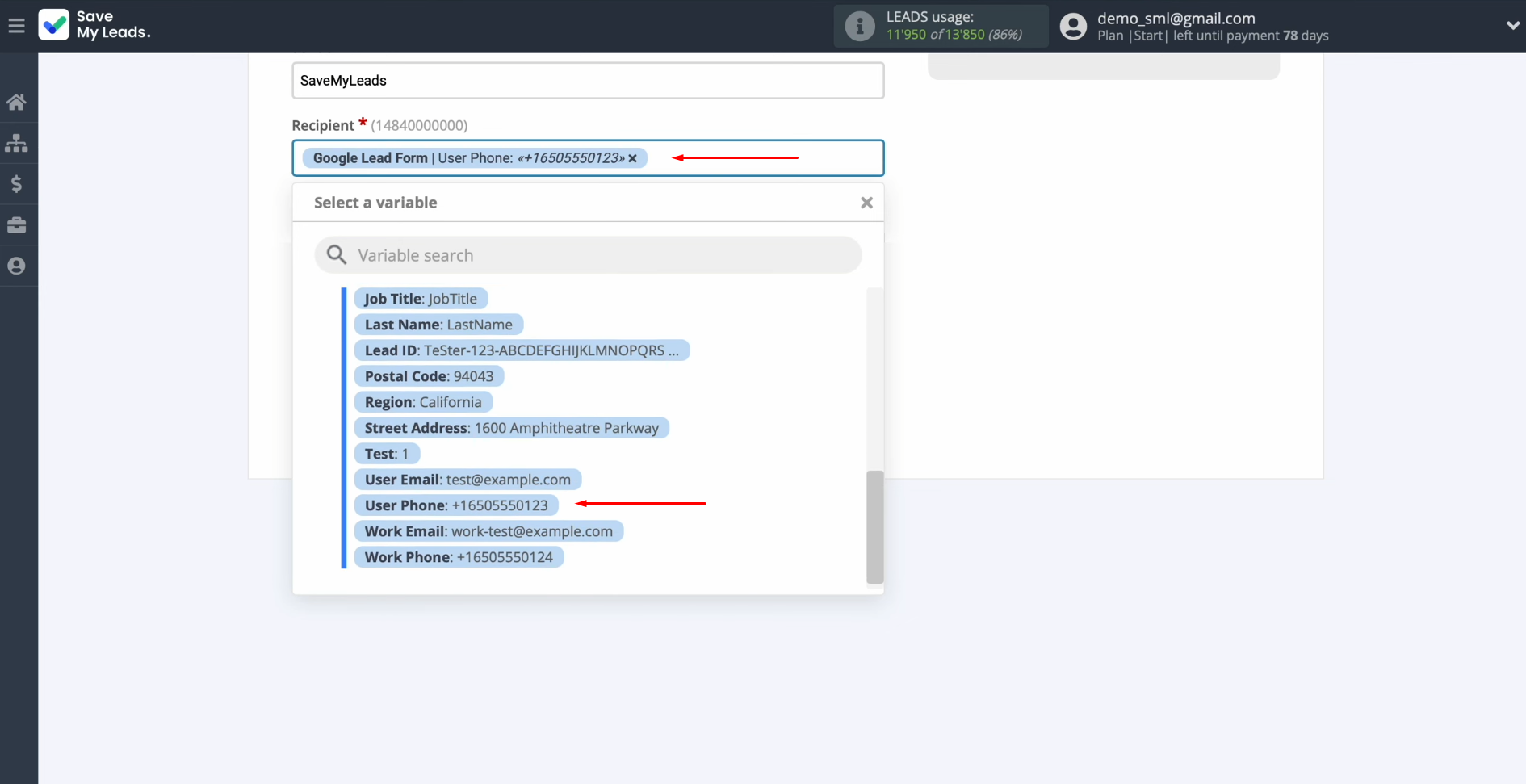
Task: Remove the User Phone tag from Recipient
Action: (633, 158)
